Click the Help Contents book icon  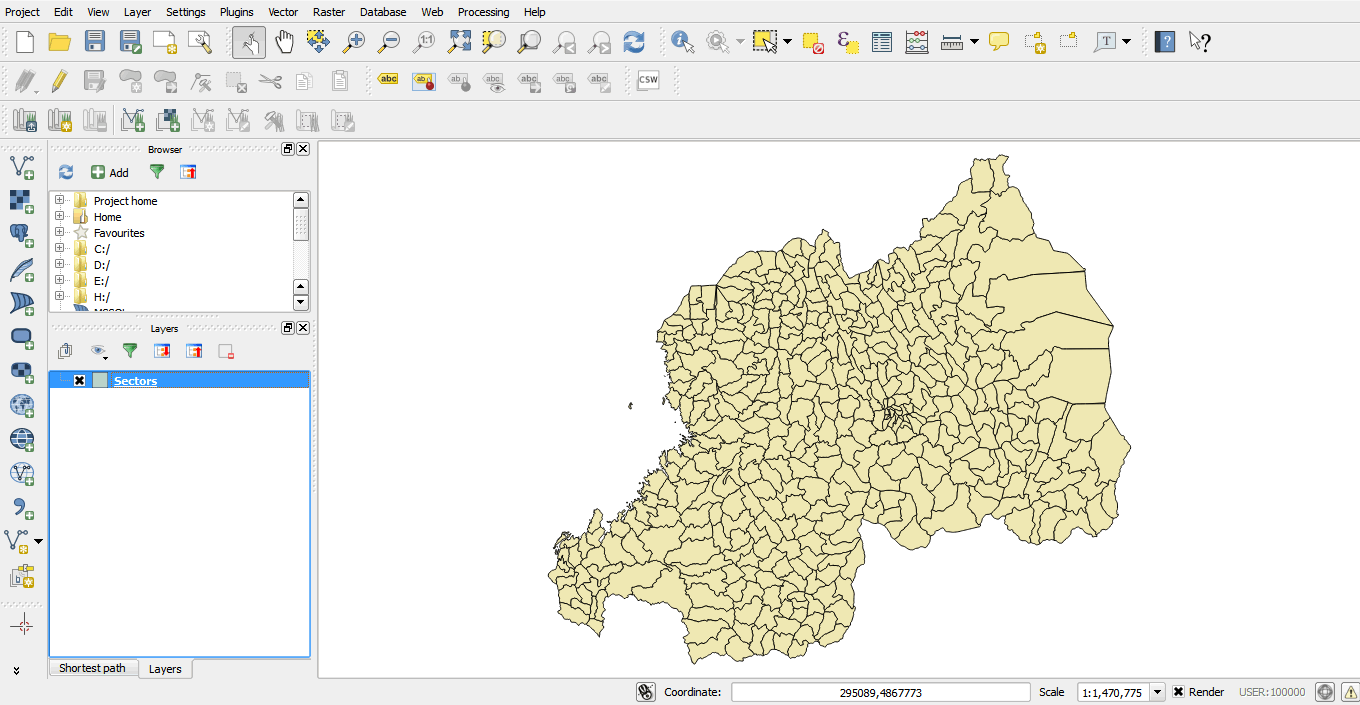[1165, 42]
